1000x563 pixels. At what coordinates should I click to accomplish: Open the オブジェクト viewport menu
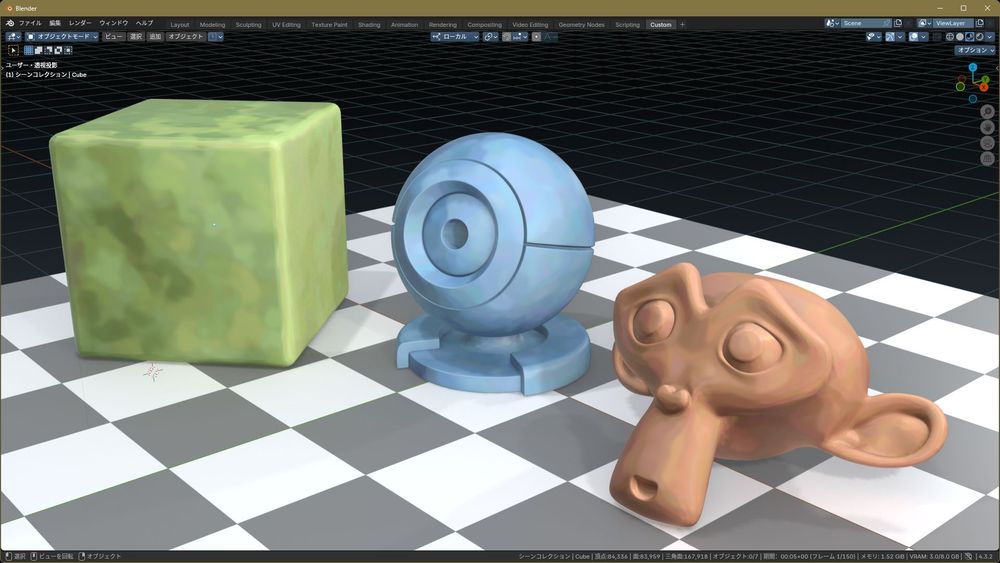pos(186,36)
